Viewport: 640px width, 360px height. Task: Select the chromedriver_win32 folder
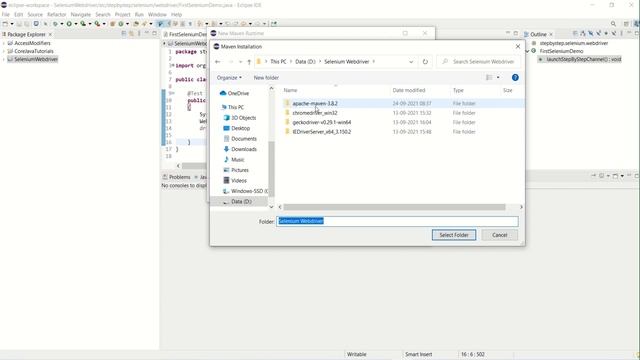(x=315, y=113)
